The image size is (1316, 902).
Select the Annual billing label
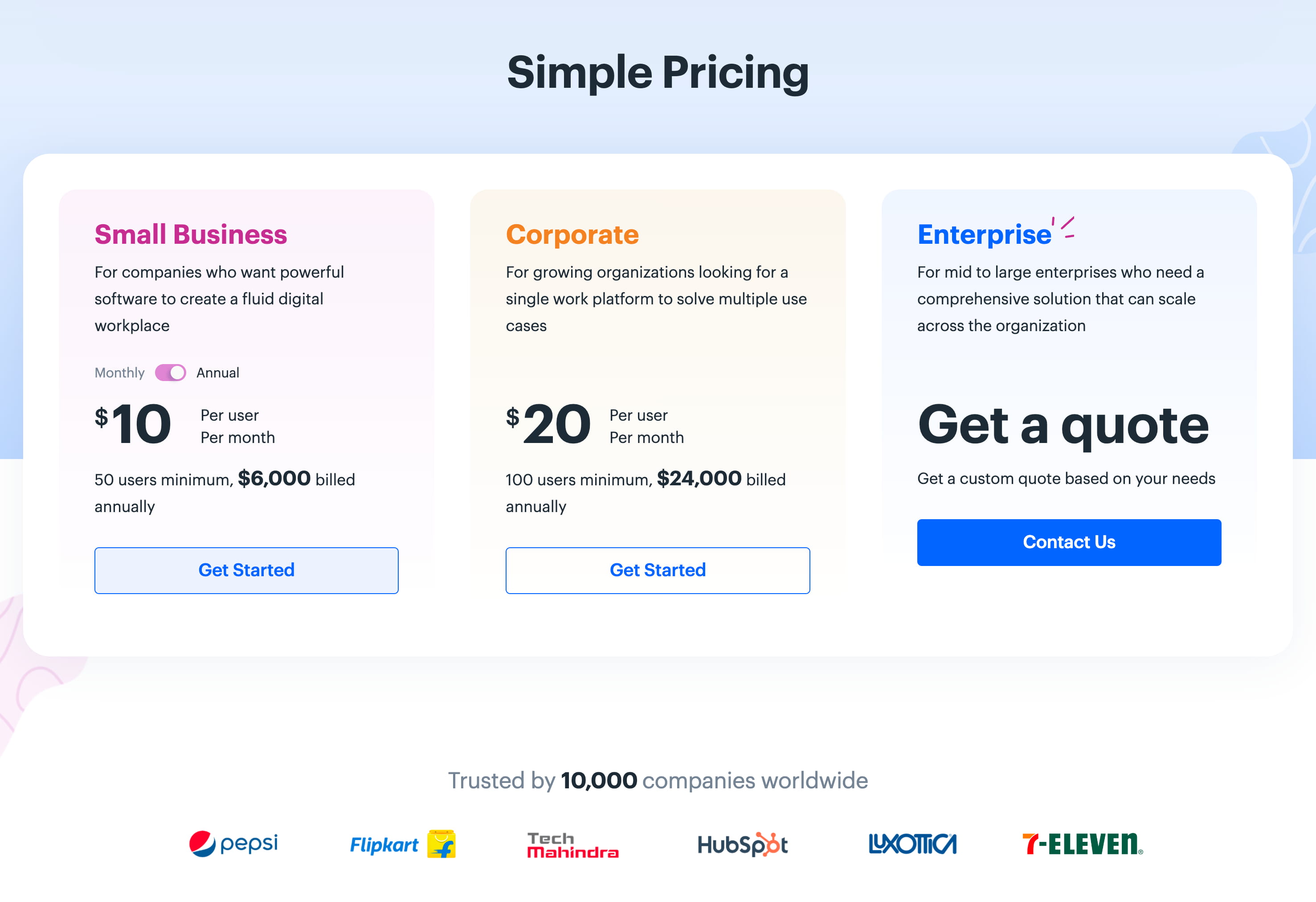pyautogui.click(x=218, y=373)
